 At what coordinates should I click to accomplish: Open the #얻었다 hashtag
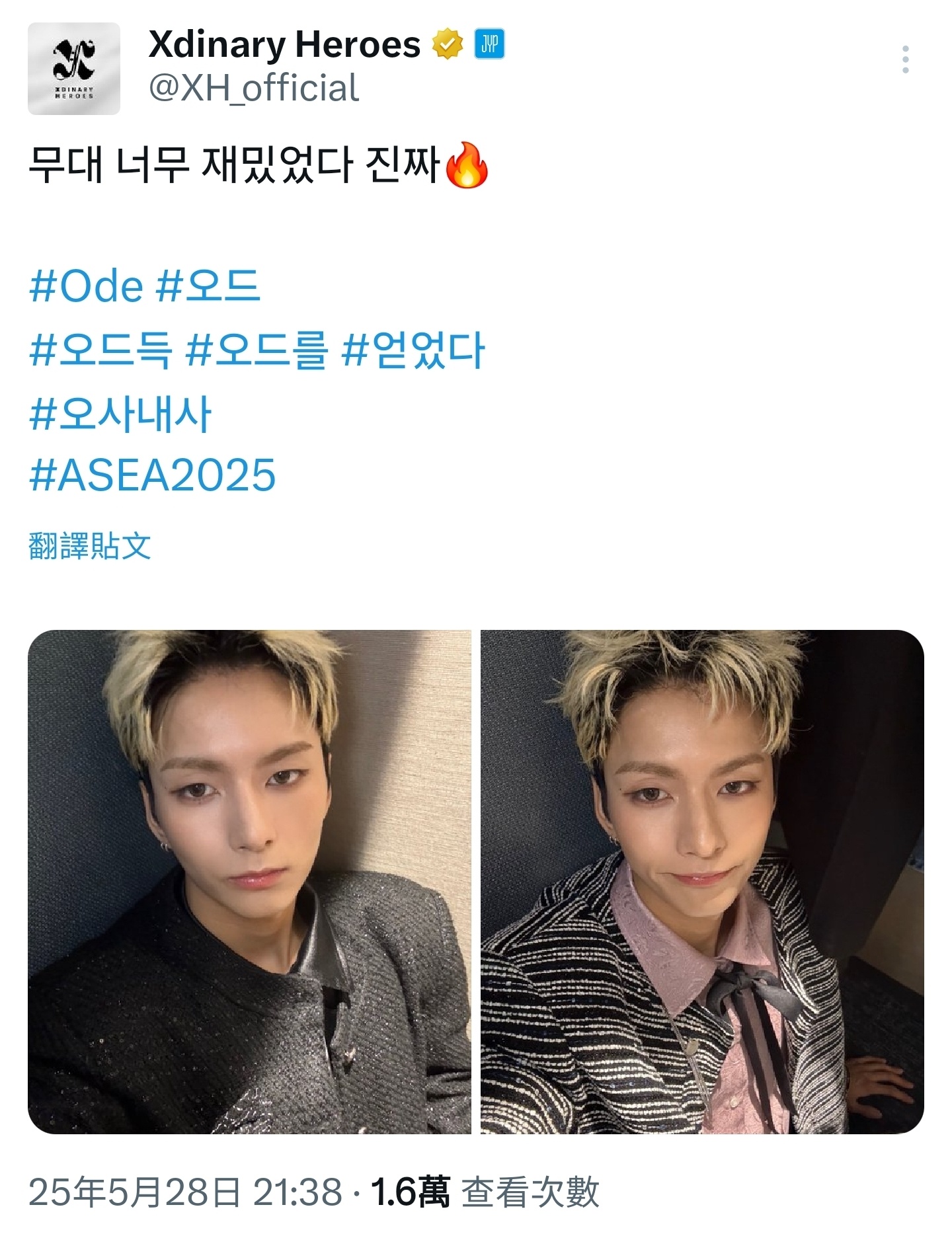(x=413, y=350)
